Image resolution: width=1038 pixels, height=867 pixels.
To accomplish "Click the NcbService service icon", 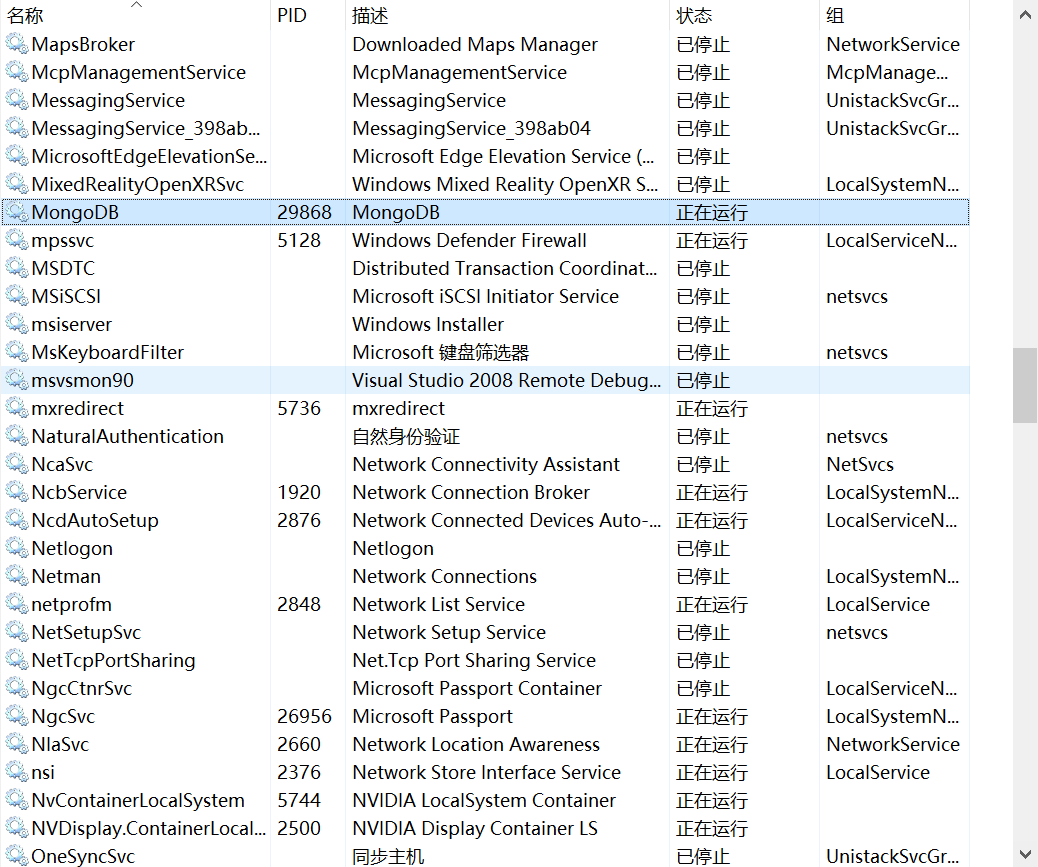I will [x=17, y=492].
